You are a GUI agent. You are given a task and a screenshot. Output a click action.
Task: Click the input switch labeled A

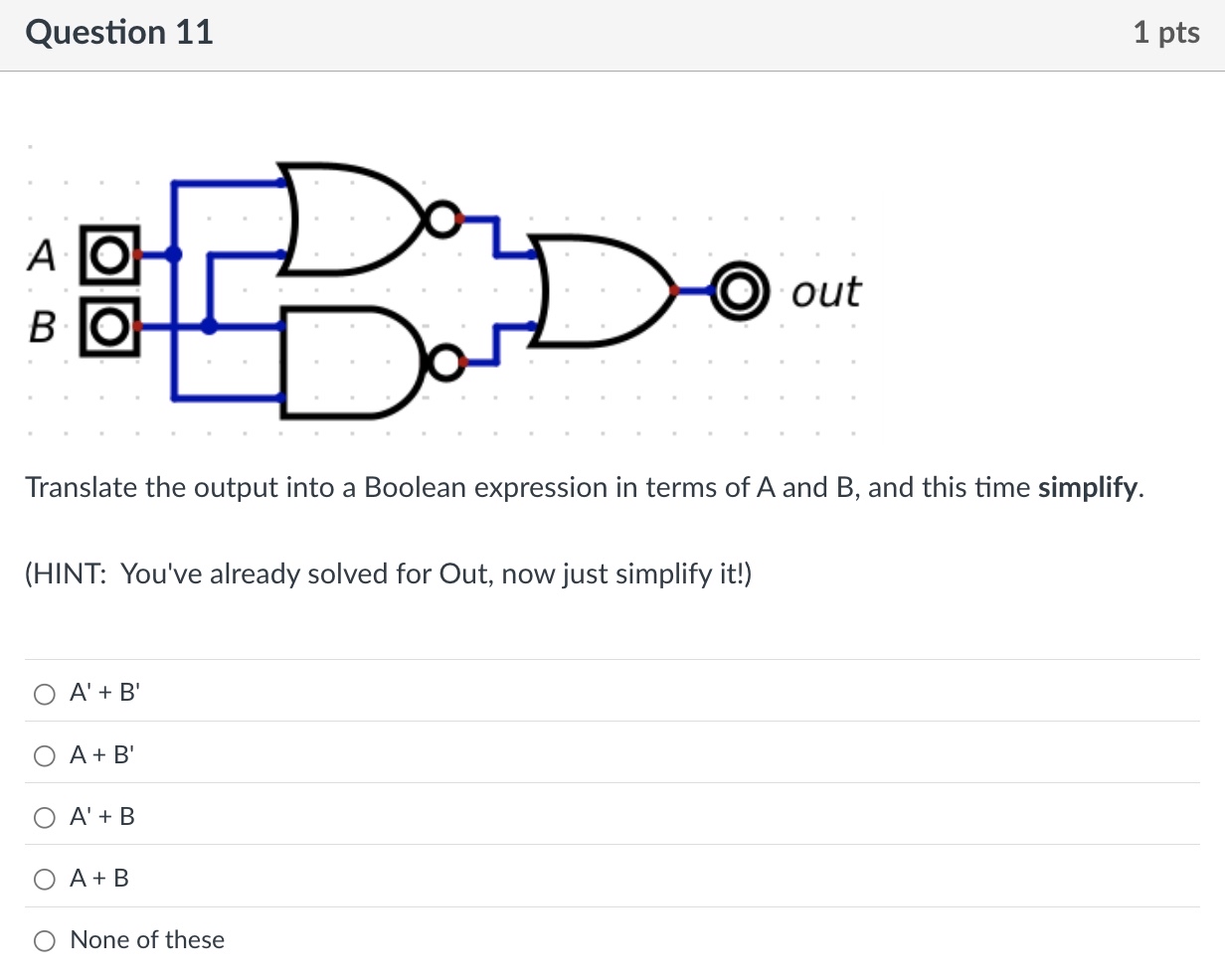tap(109, 256)
